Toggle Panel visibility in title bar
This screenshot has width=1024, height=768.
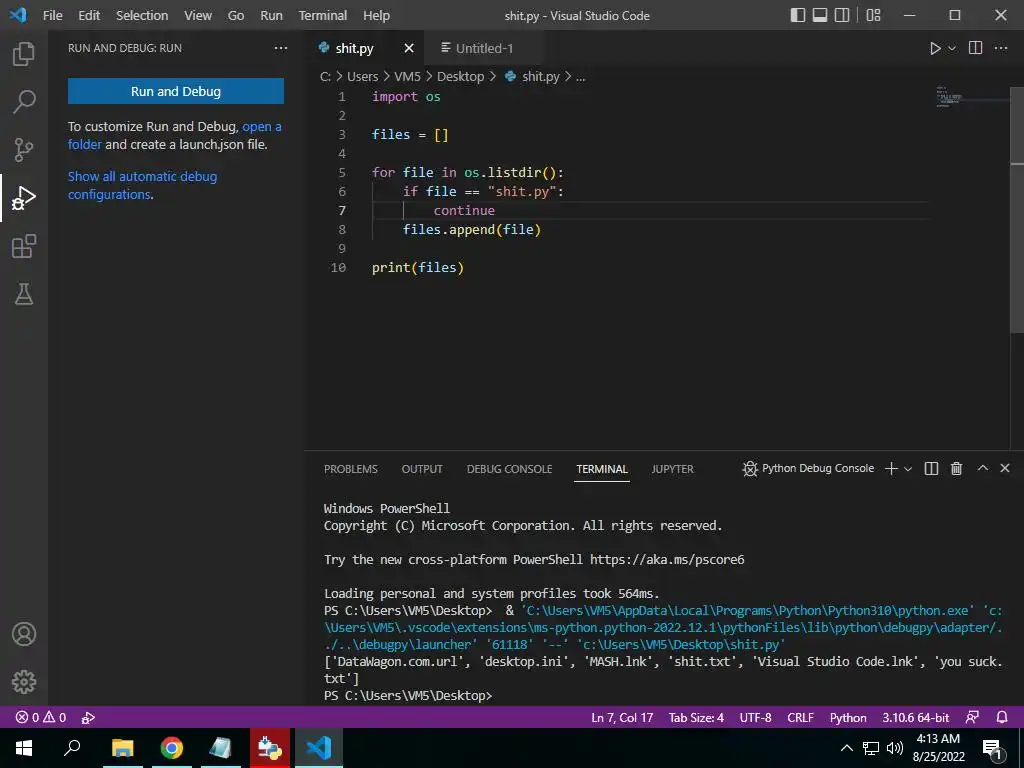[820, 15]
